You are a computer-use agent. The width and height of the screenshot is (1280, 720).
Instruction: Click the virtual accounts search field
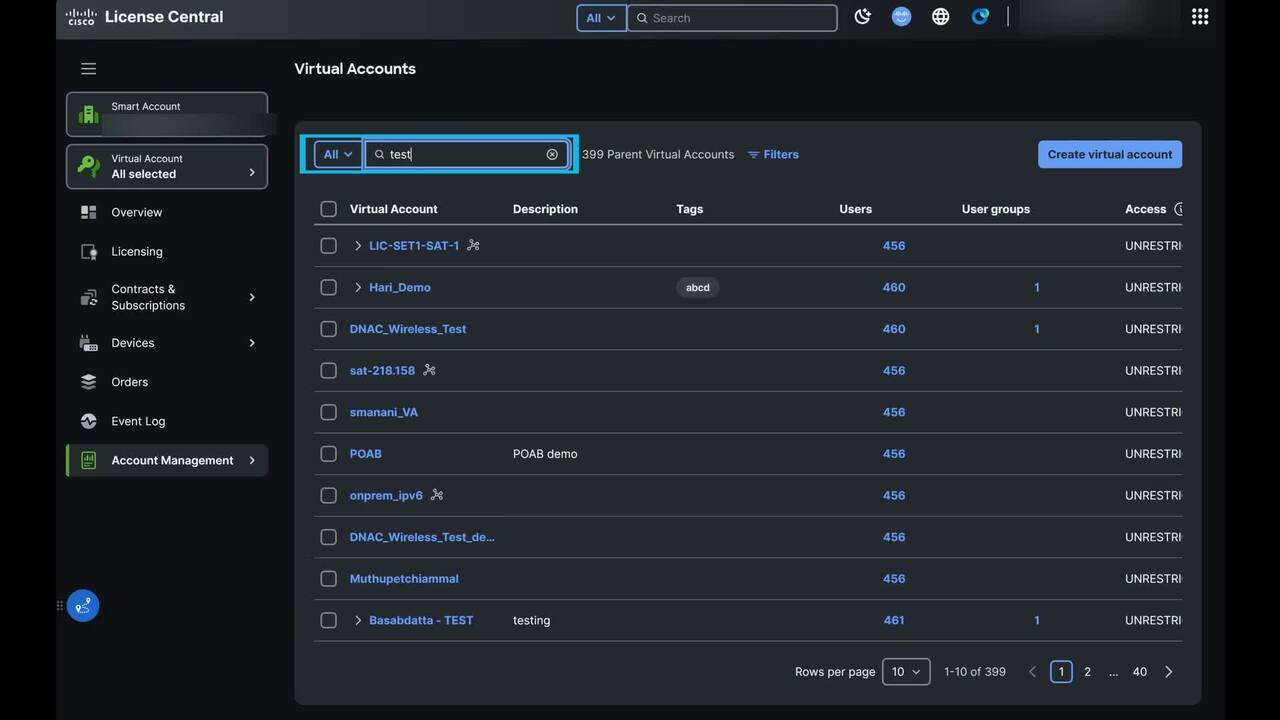(x=466, y=154)
